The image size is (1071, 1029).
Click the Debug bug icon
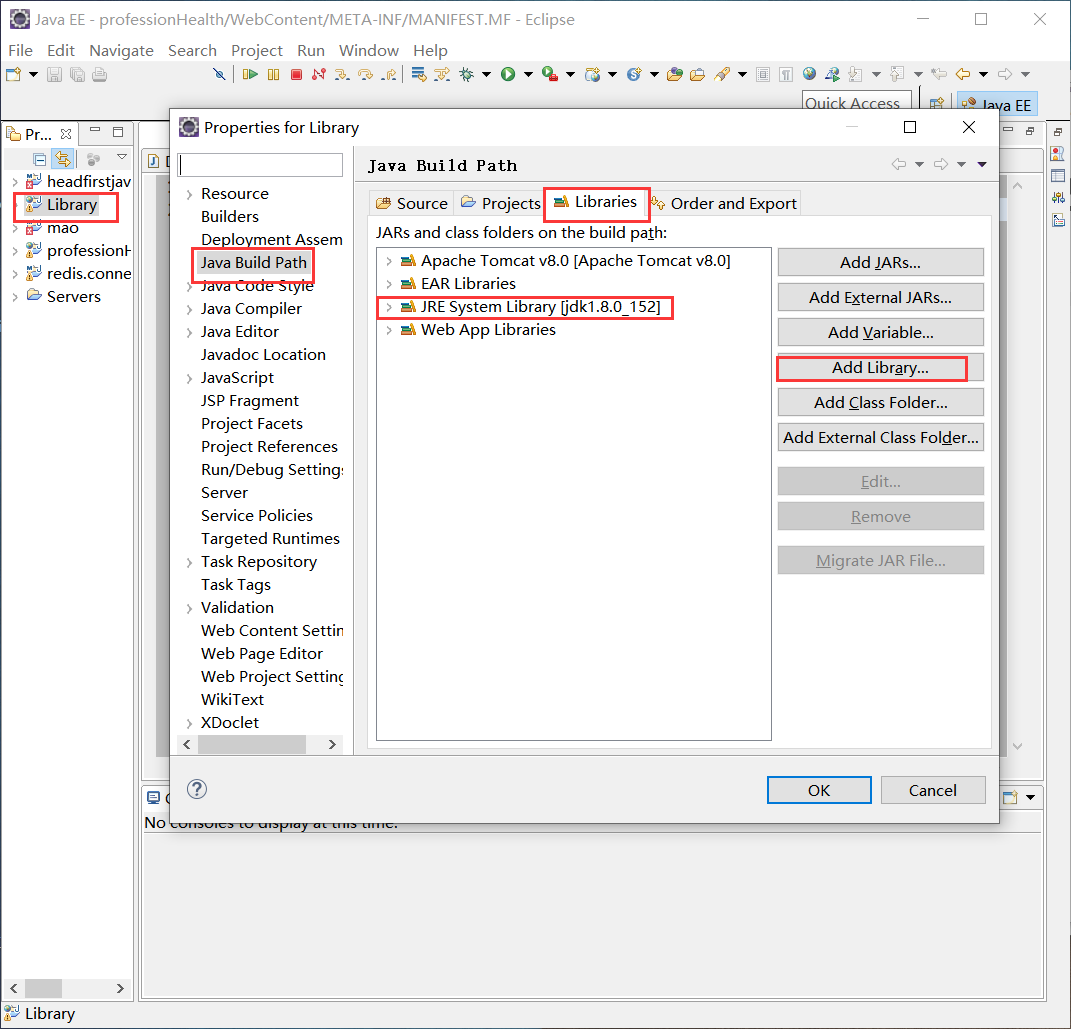click(x=467, y=74)
